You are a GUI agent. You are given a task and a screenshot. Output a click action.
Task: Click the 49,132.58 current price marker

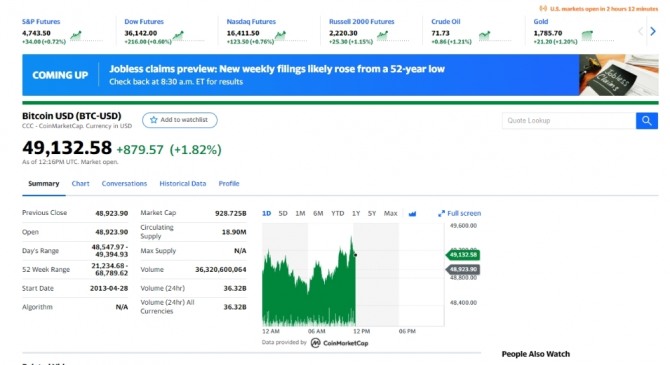click(x=463, y=255)
